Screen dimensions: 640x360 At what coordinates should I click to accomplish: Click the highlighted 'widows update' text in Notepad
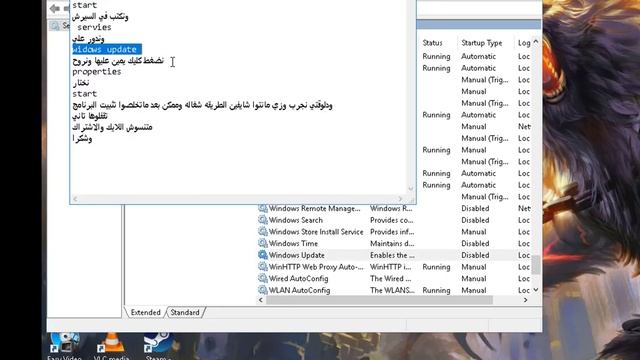click(107, 49)
